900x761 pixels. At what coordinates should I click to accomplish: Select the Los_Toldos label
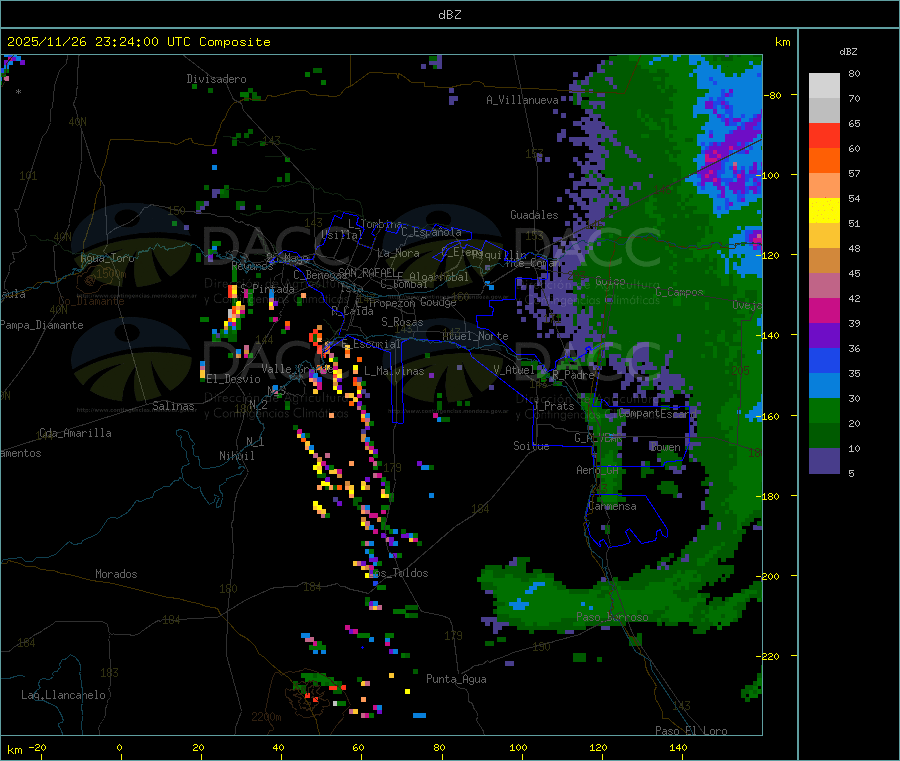399,573
